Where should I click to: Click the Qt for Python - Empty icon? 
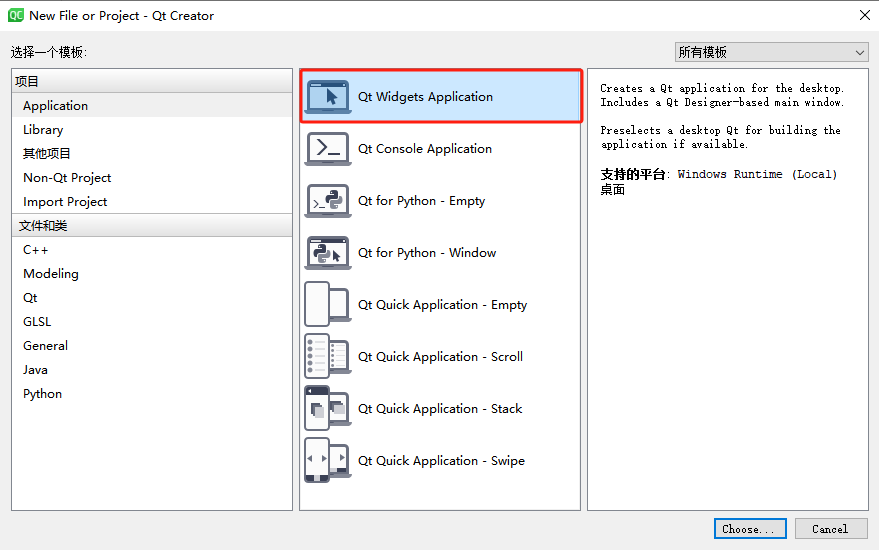[328, 201]
